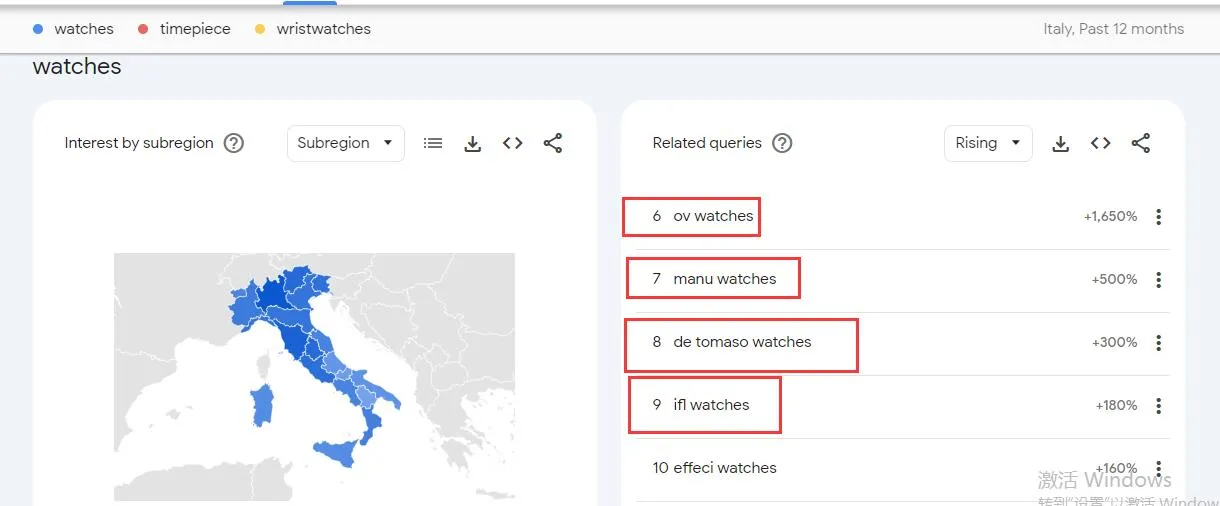Open more options for ifl watches
Screen dimensions: 1220x506
(1159, 405)
